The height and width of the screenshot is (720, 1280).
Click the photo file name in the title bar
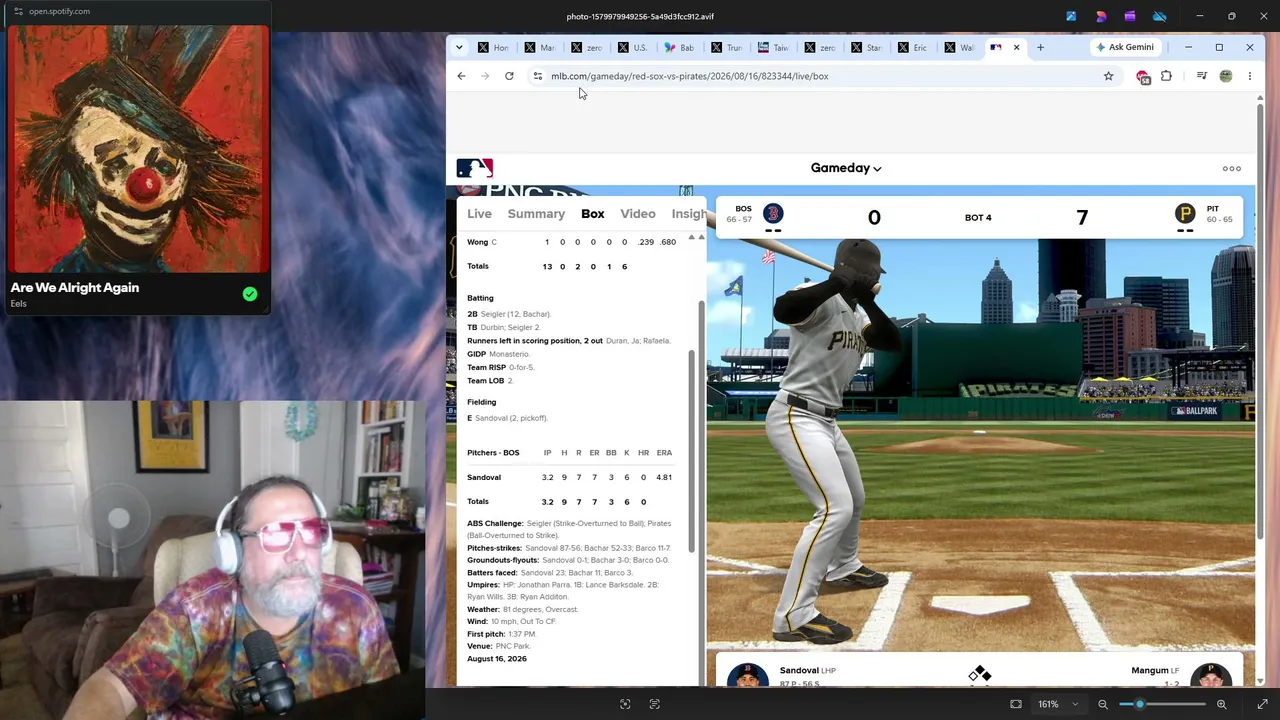pyautogui.click(x=640, y=16)
